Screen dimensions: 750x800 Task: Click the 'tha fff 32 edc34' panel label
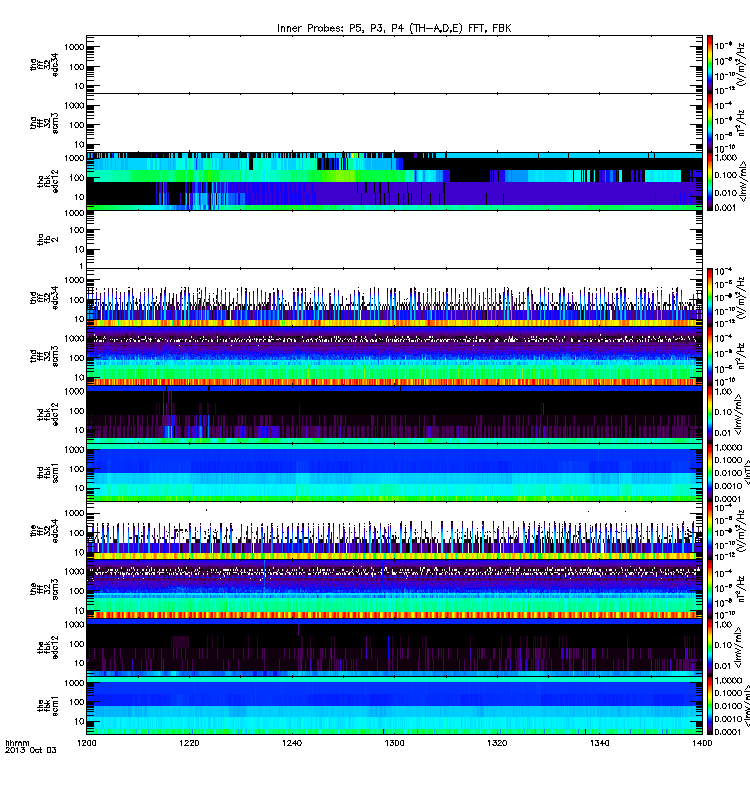pos(44,65)
